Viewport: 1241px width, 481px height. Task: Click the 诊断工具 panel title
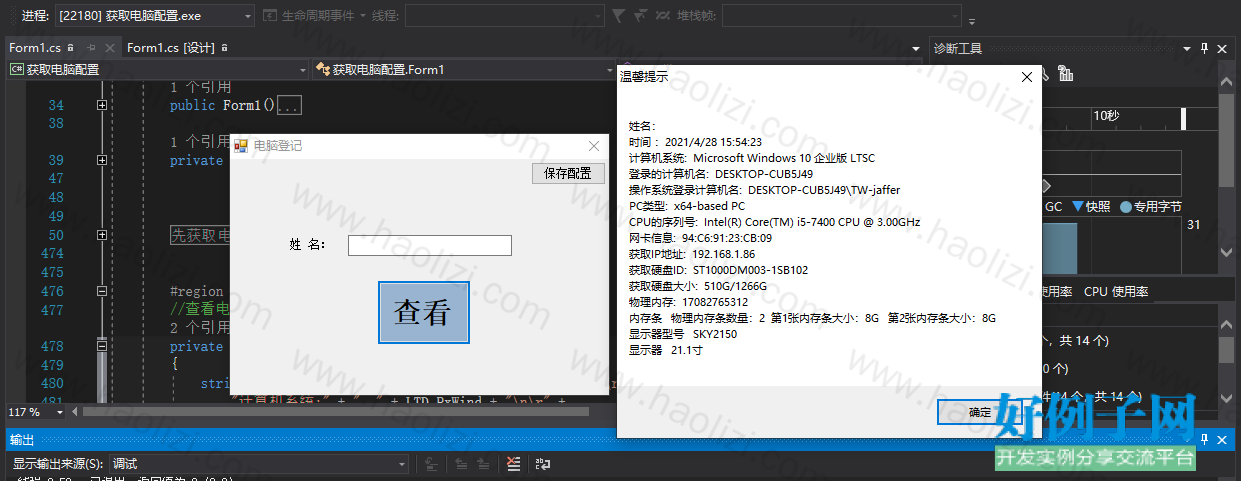[x=958, y=47]
